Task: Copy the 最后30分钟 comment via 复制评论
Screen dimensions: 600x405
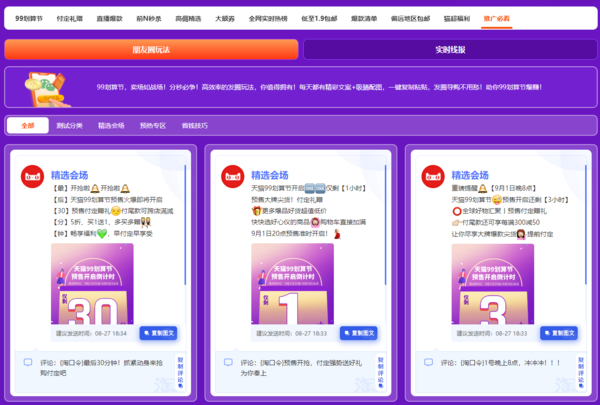Action: click(181, 372)
